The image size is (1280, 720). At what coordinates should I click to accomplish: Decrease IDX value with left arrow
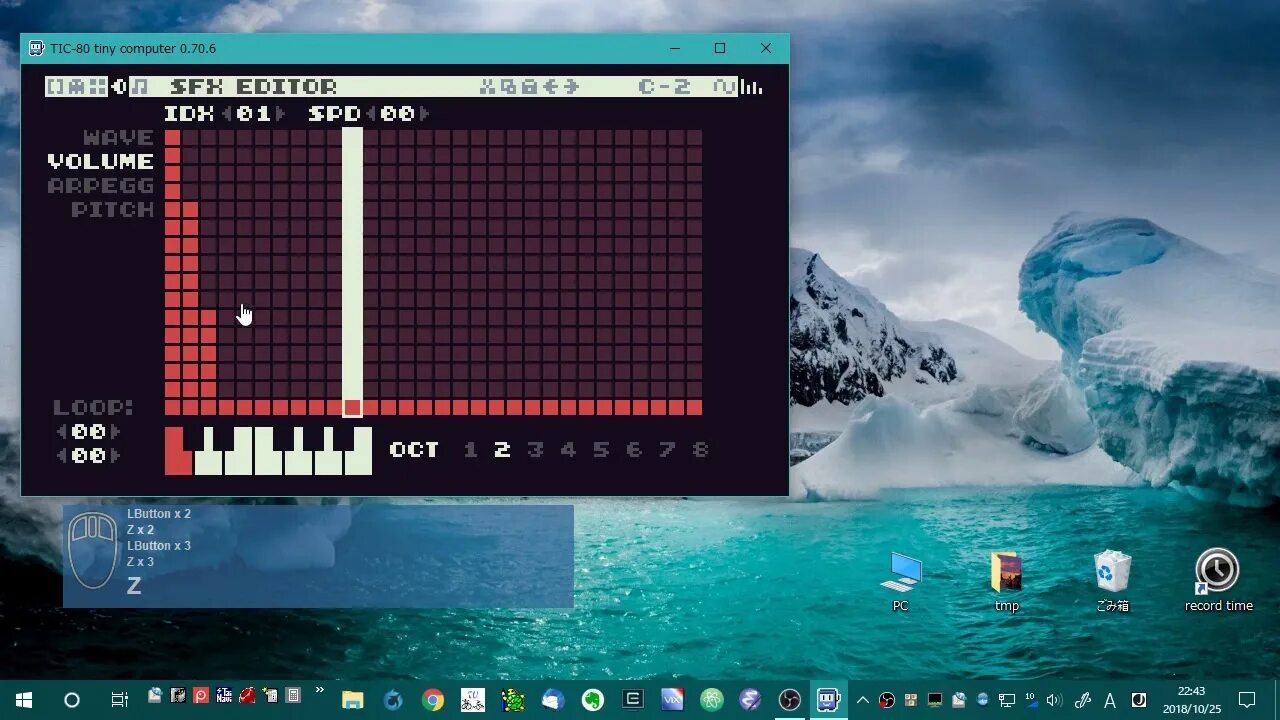(x=227, y=114)
